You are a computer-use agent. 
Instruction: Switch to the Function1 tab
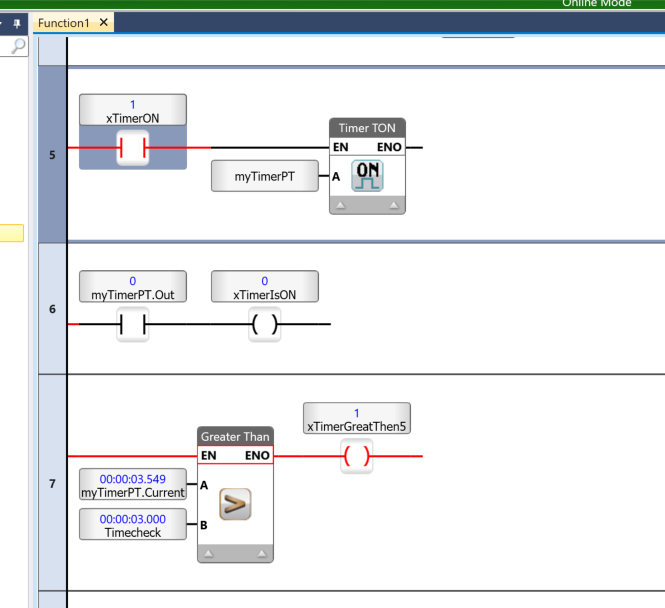click(64, 22)
